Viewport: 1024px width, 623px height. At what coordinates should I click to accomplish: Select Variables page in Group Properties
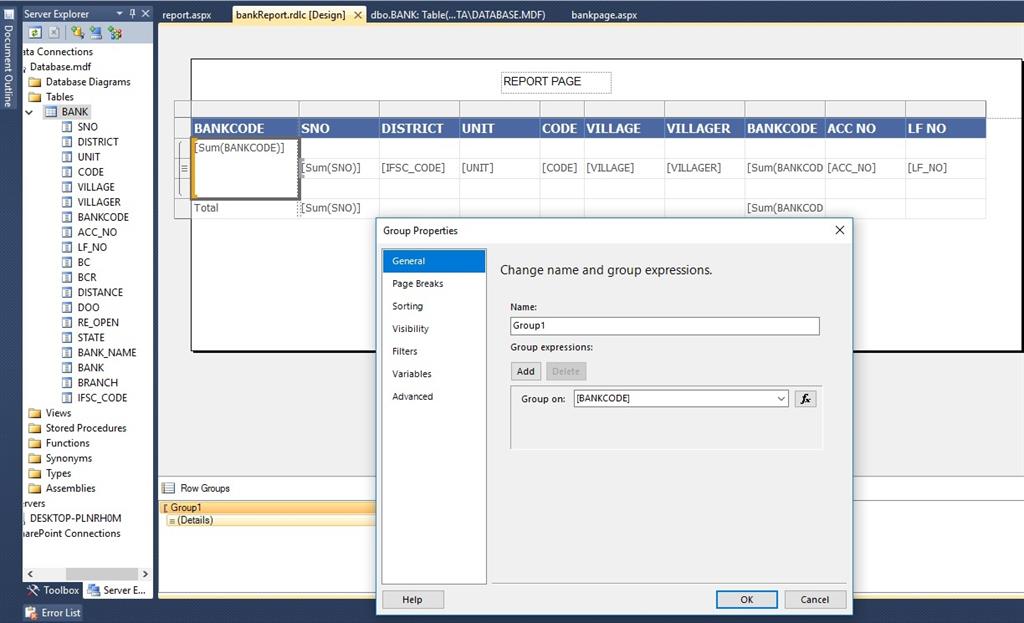(434, 374)
